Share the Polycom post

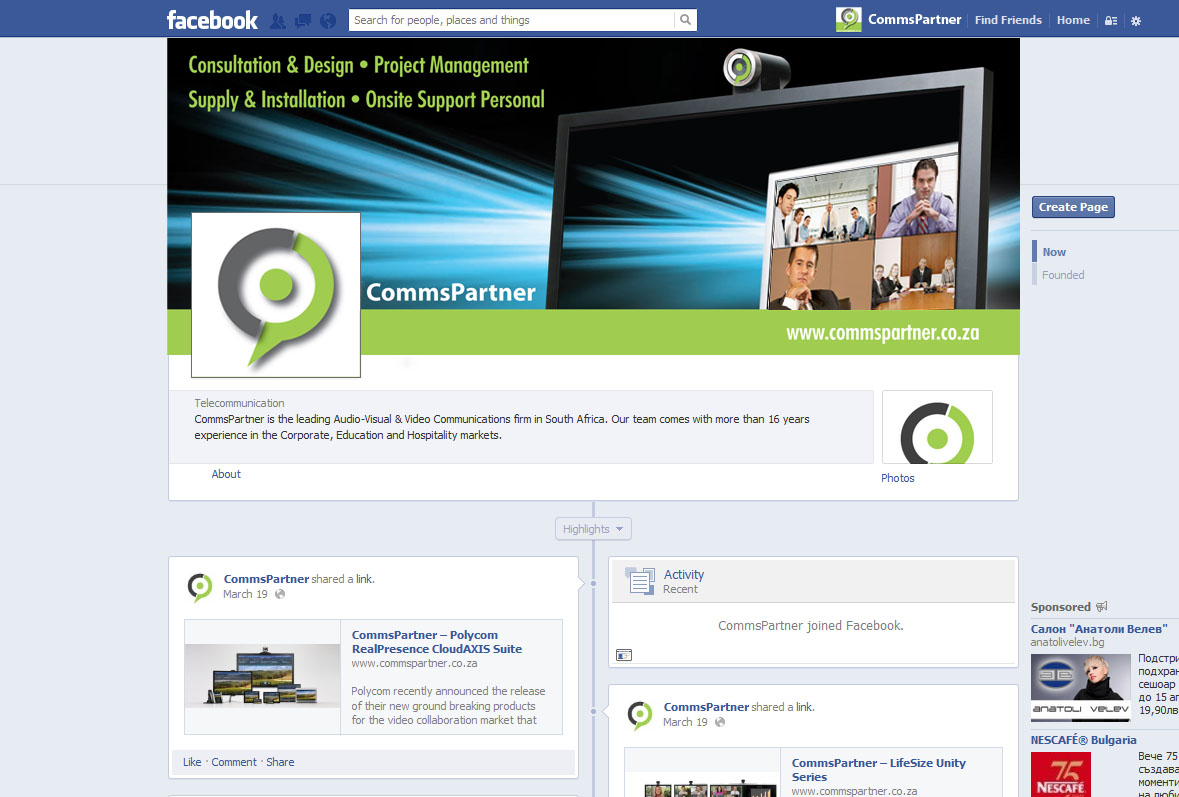280,762
